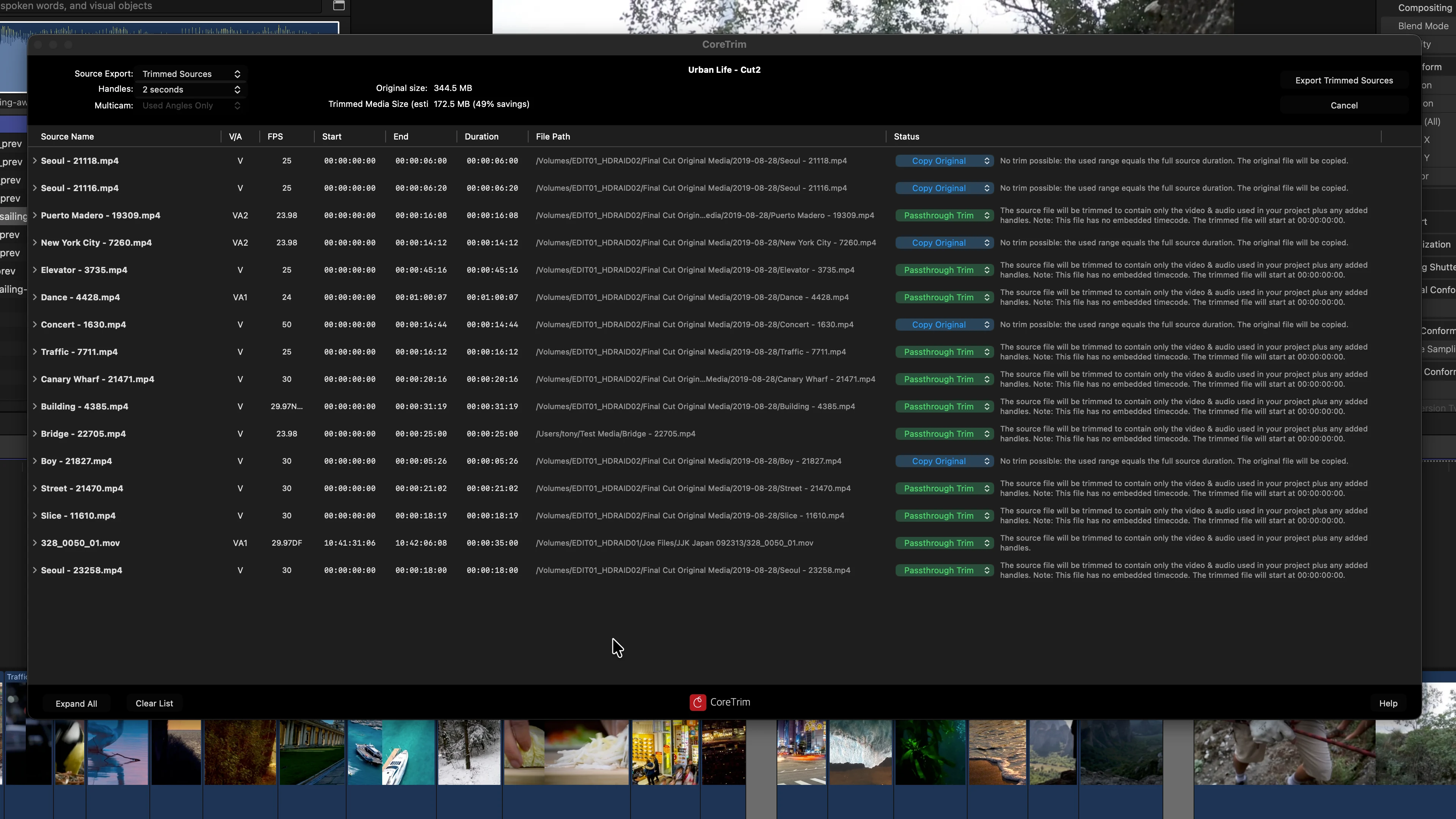Screen dimensions: 1456x819
Task: Expand the Bridge - 22705.mp4 row
Action: [x=35, y=433]
